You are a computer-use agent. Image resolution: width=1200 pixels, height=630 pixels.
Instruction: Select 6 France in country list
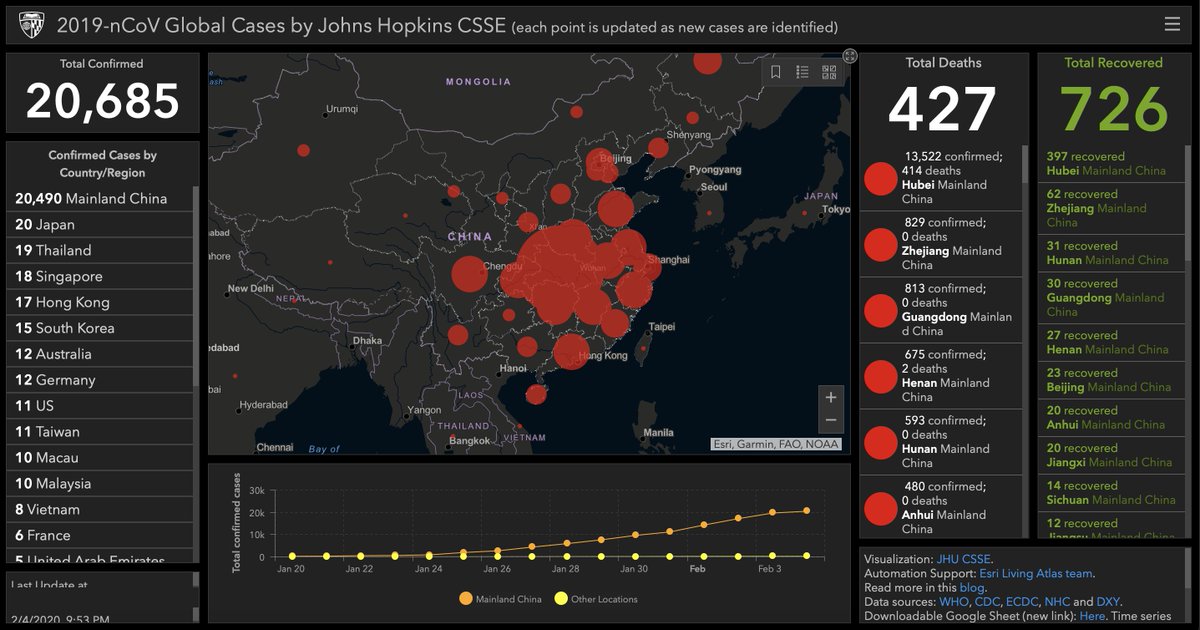(99, 536)
